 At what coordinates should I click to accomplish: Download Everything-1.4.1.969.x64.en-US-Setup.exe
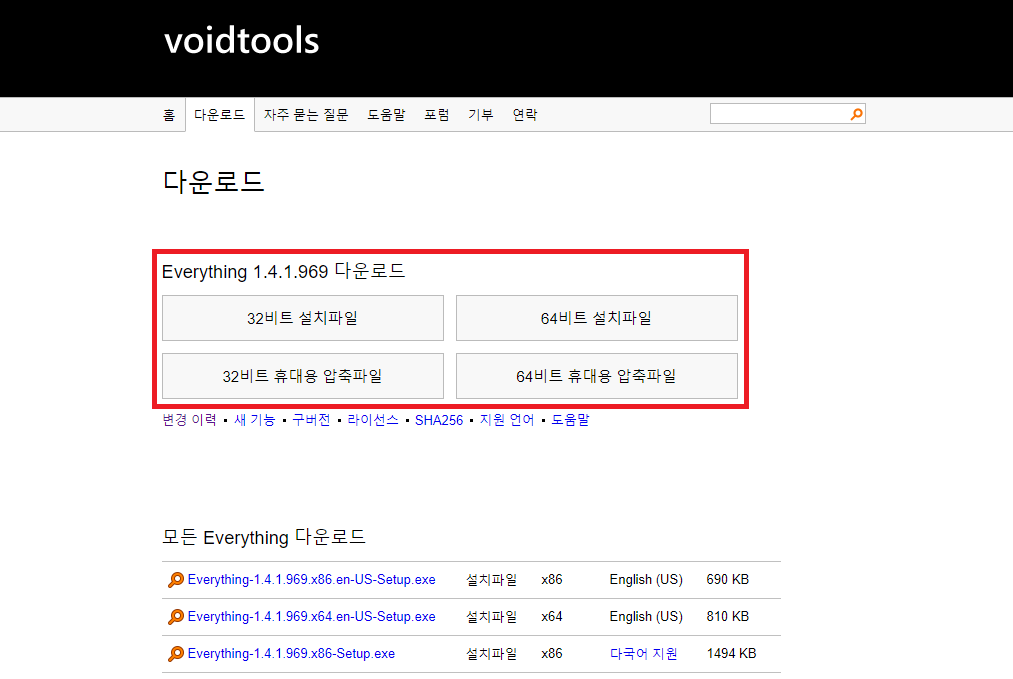click(x=311, y=617)
